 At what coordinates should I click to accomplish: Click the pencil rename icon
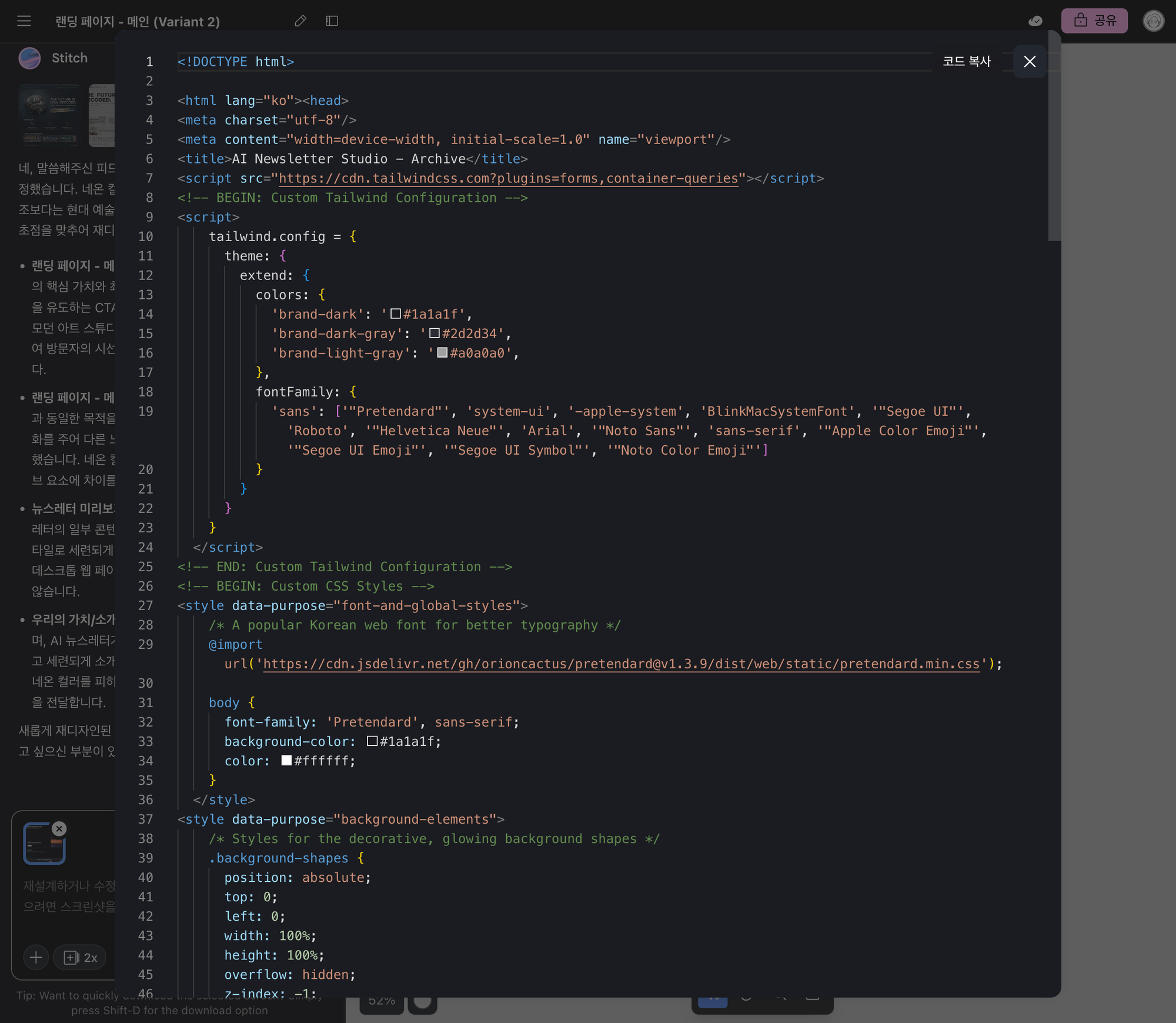[x=300, y=21]
